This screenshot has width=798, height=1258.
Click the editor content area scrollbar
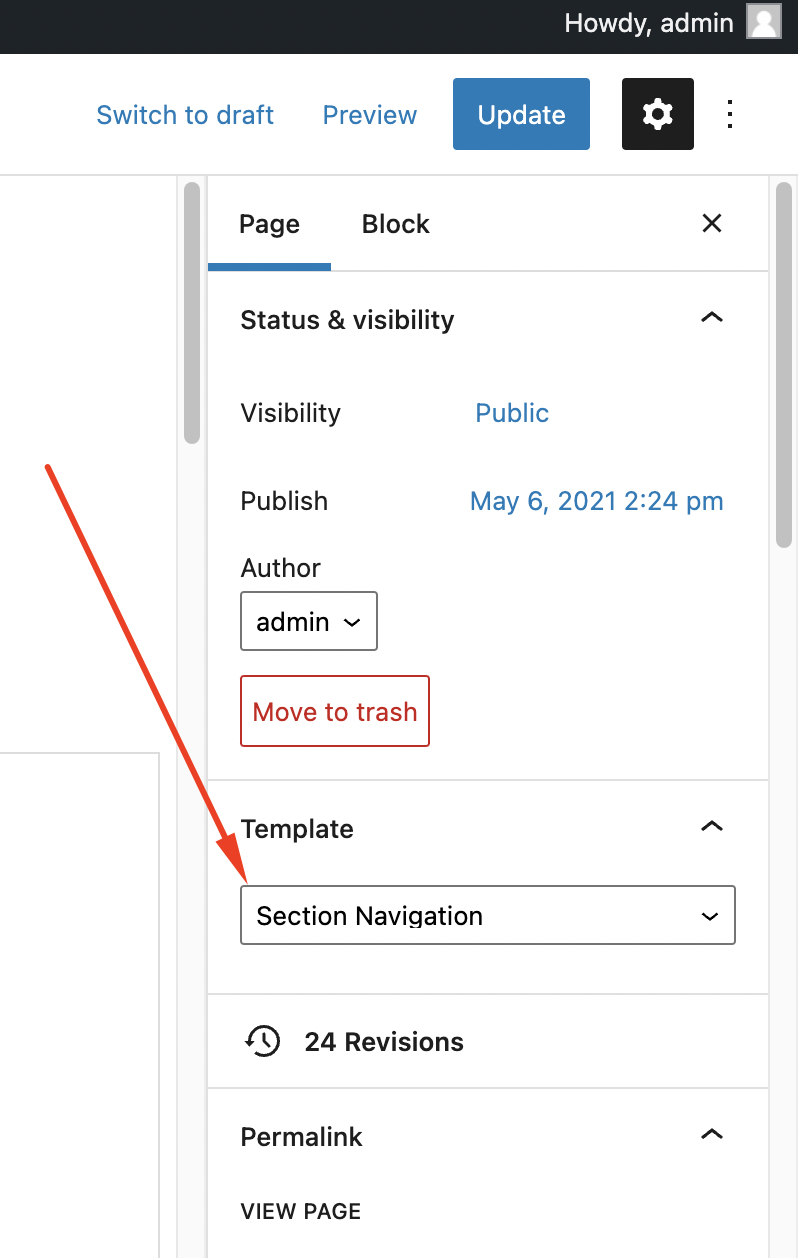click(x=192, y=312)
